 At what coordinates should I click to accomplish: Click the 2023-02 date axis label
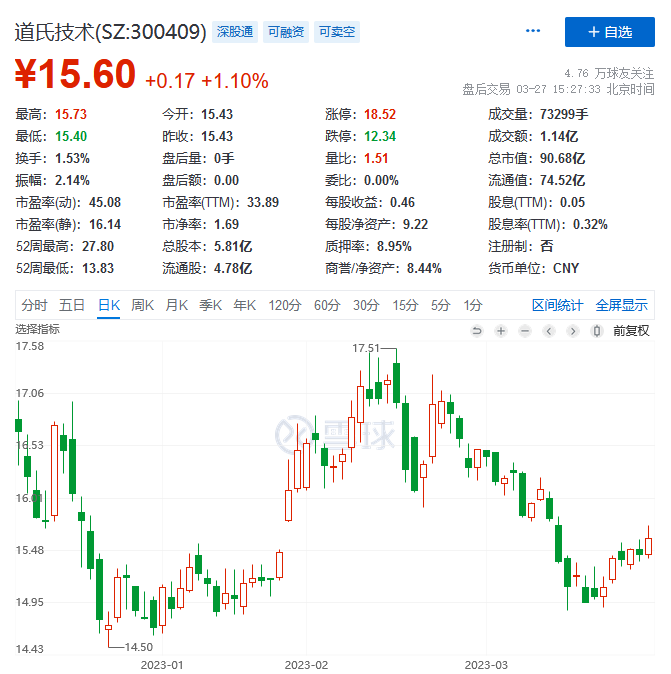pos(306,665)
